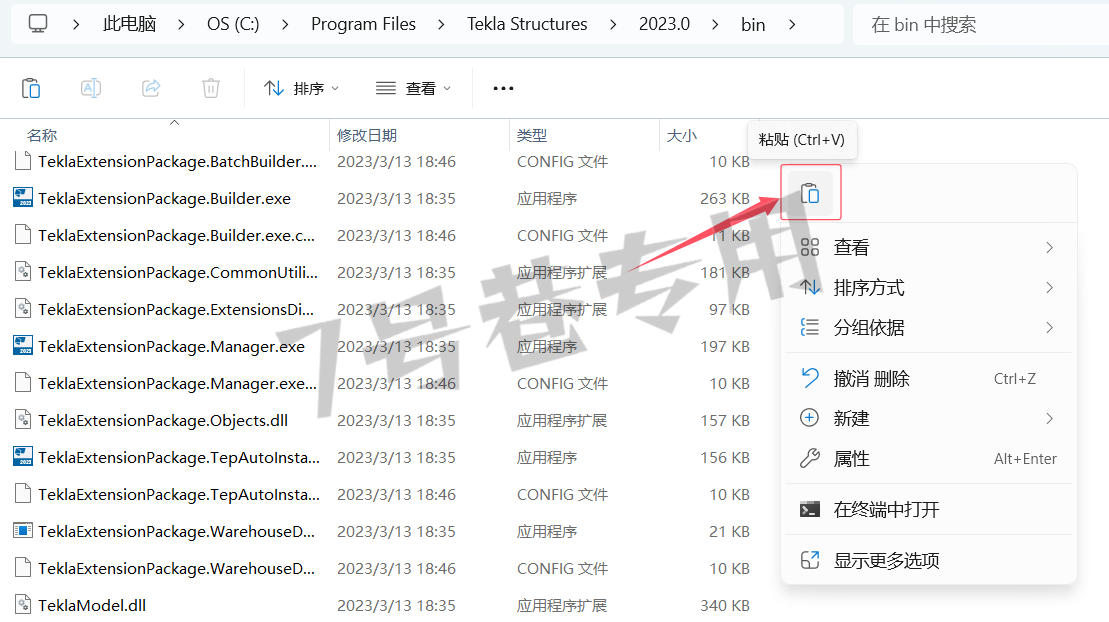This screenshot has width=1109, height=622.
Task: Expand the chevron after Tekla Structures breadcrumb
Action: pyautogui.click(x=613, y=24)
